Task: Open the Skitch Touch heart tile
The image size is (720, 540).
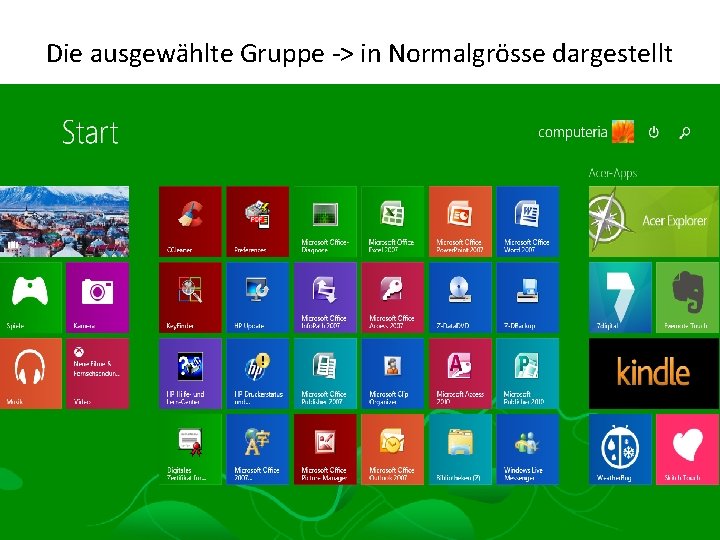Action: (x=687, y=450)
